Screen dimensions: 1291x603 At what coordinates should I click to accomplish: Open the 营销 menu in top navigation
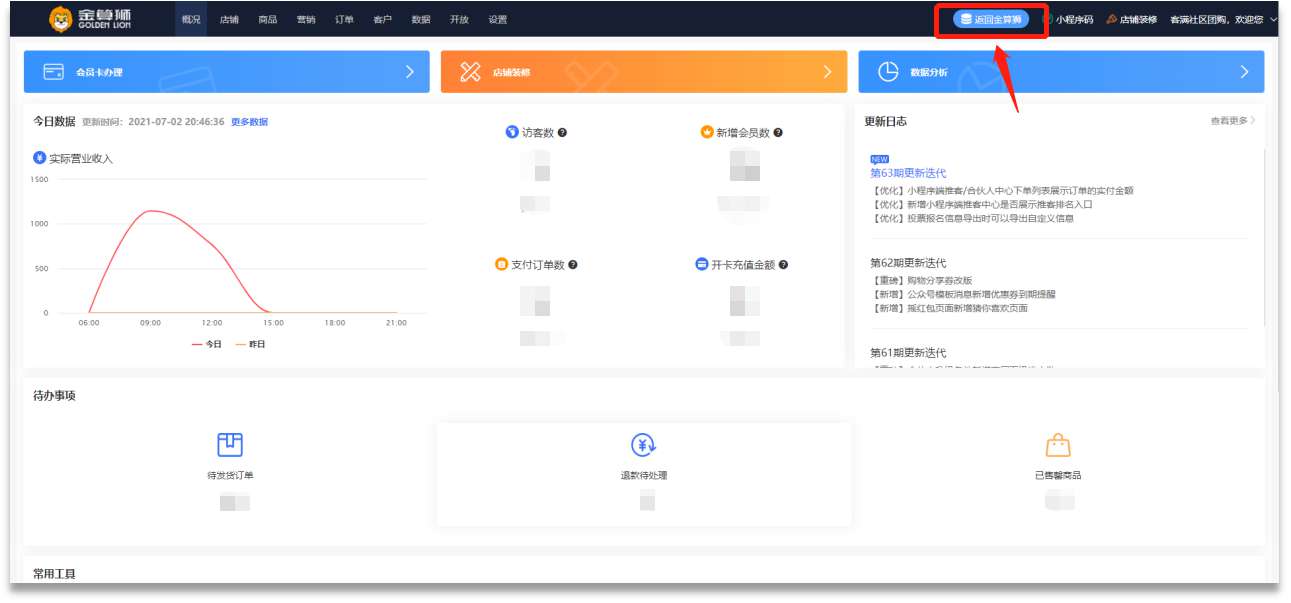306,20
